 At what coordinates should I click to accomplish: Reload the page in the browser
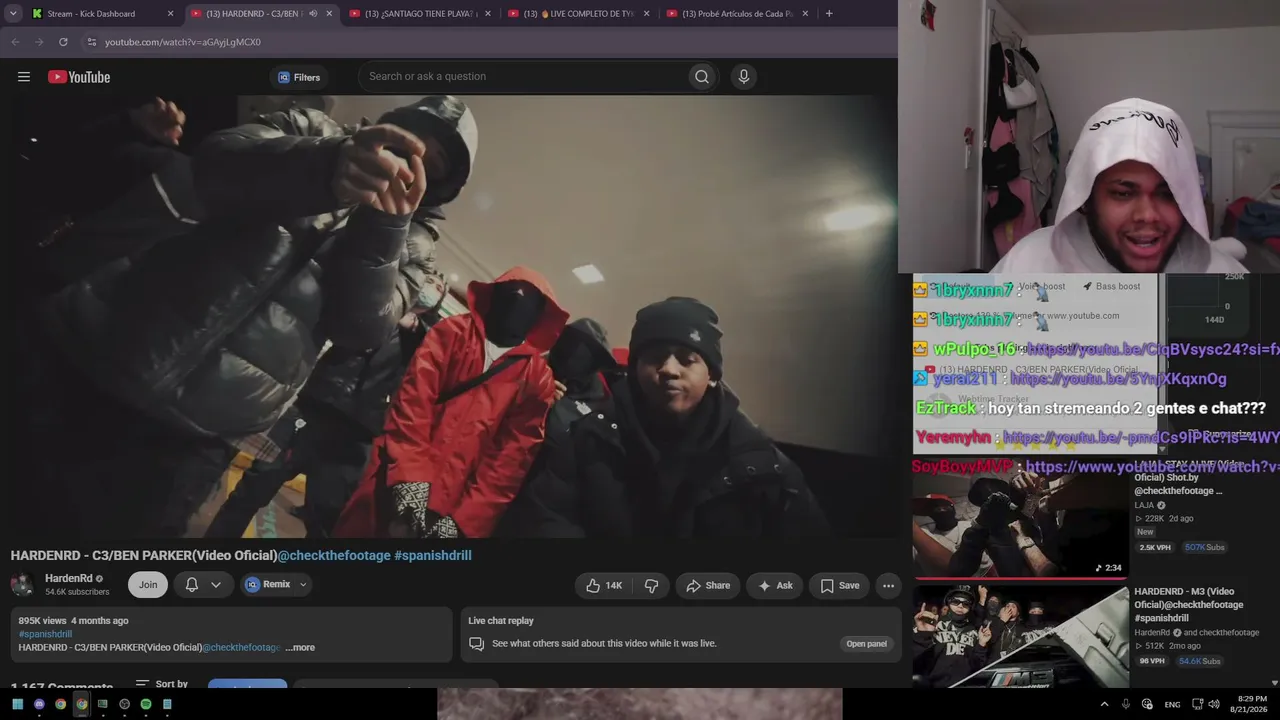pos(63,42)
